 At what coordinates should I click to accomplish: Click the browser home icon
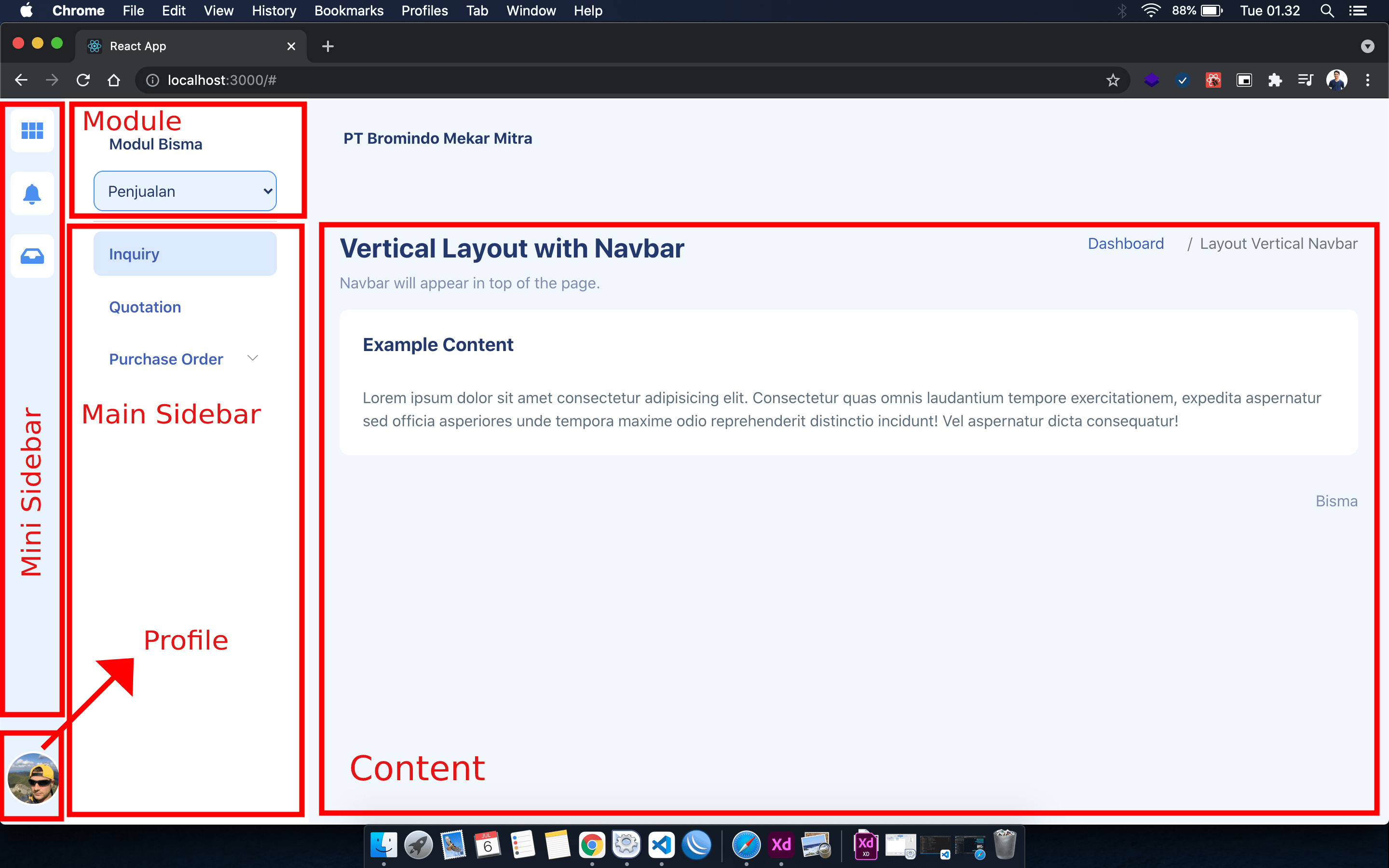click(x=114, y=81)
